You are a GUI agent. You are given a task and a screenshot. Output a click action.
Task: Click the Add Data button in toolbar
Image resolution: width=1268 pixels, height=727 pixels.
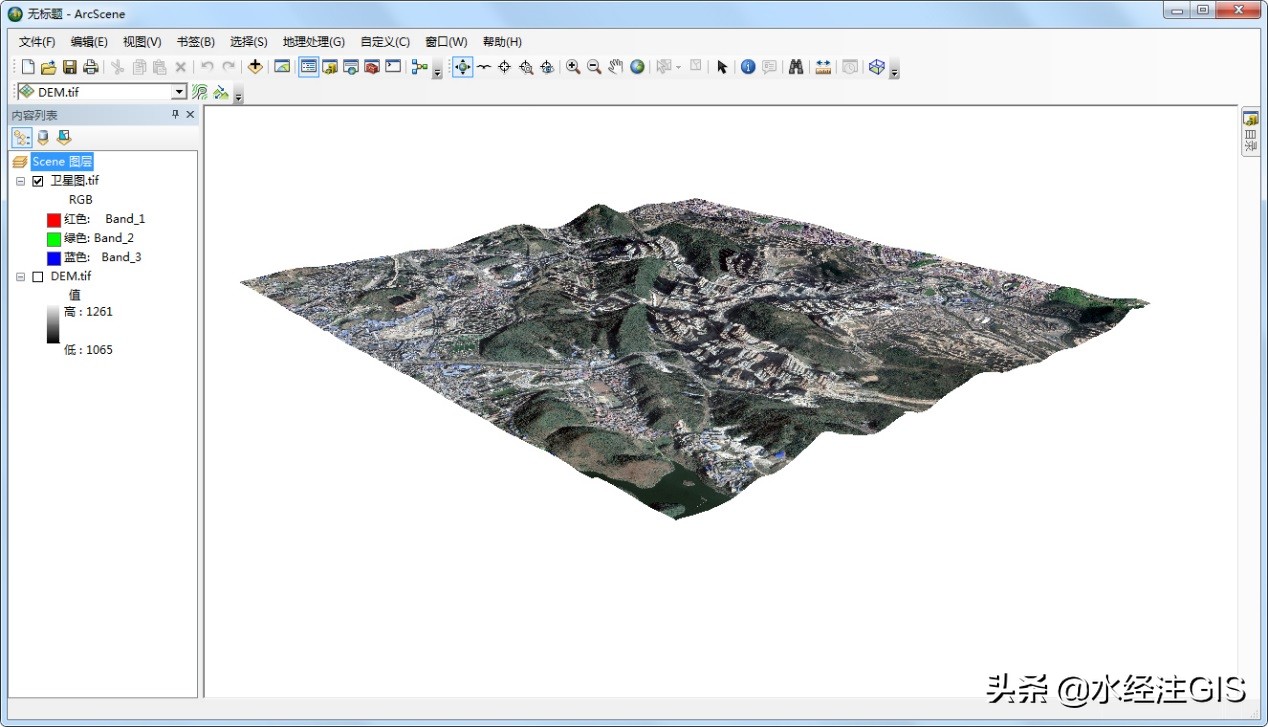(255, 67)
